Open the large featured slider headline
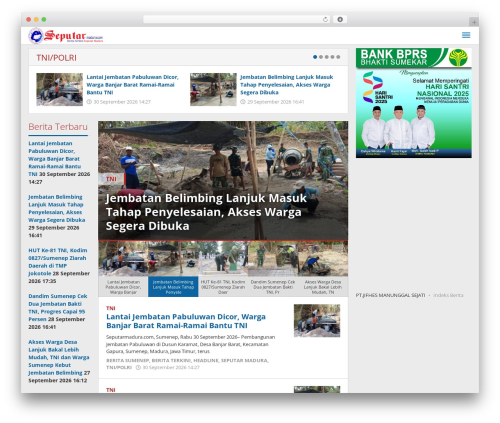Viewport: 500px width, 423px height. [x=206, y=212]
